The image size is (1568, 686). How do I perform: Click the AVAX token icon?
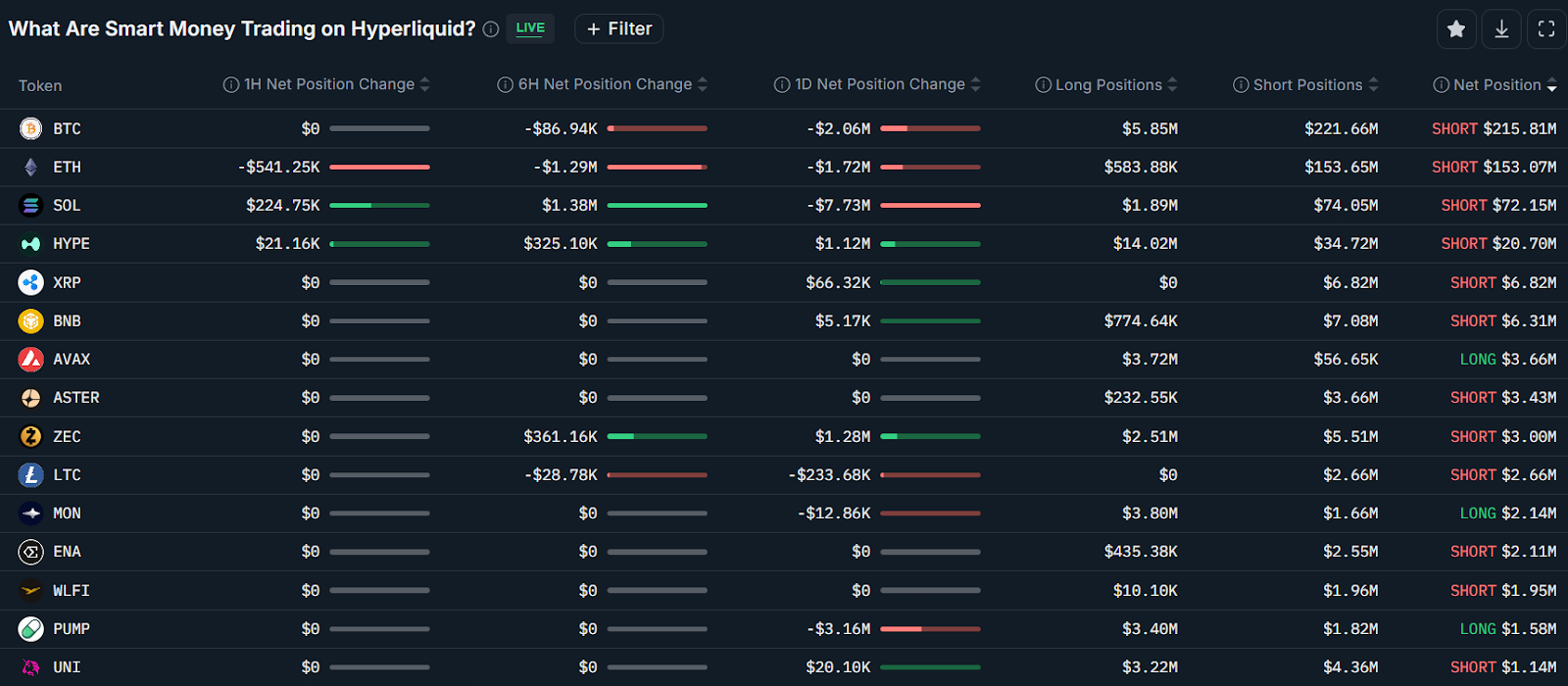click(x=30, y=360)
